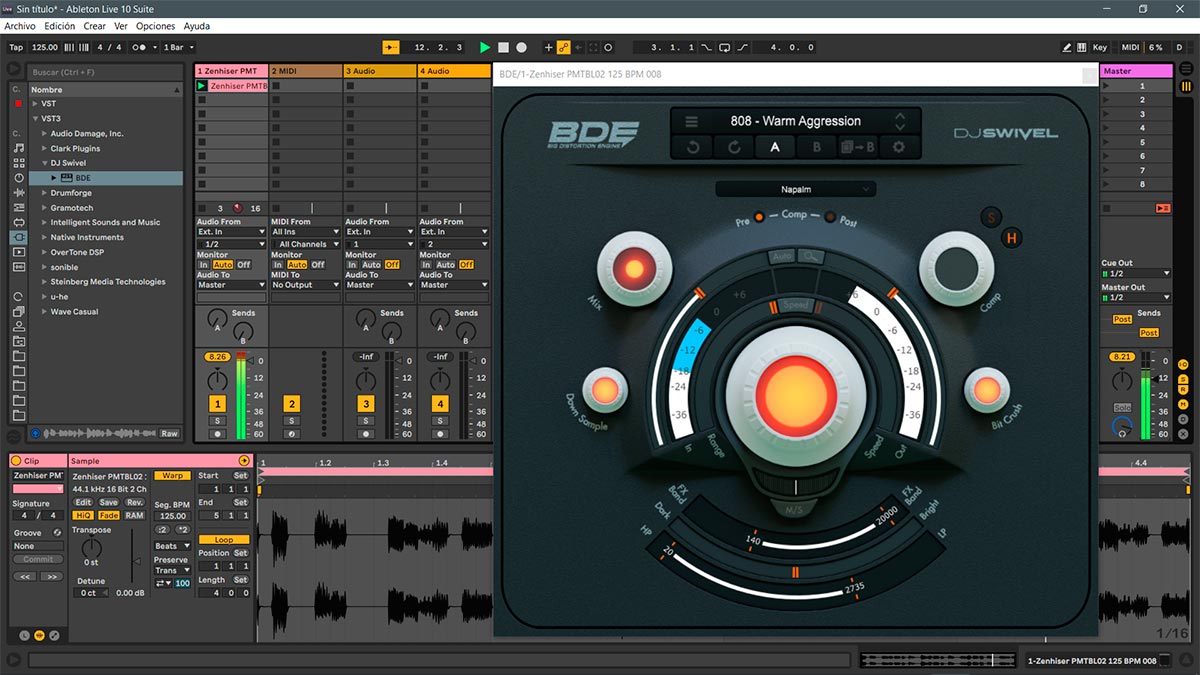
Task: Open the 1 Bar quantization dropdown
Action: 177,47
